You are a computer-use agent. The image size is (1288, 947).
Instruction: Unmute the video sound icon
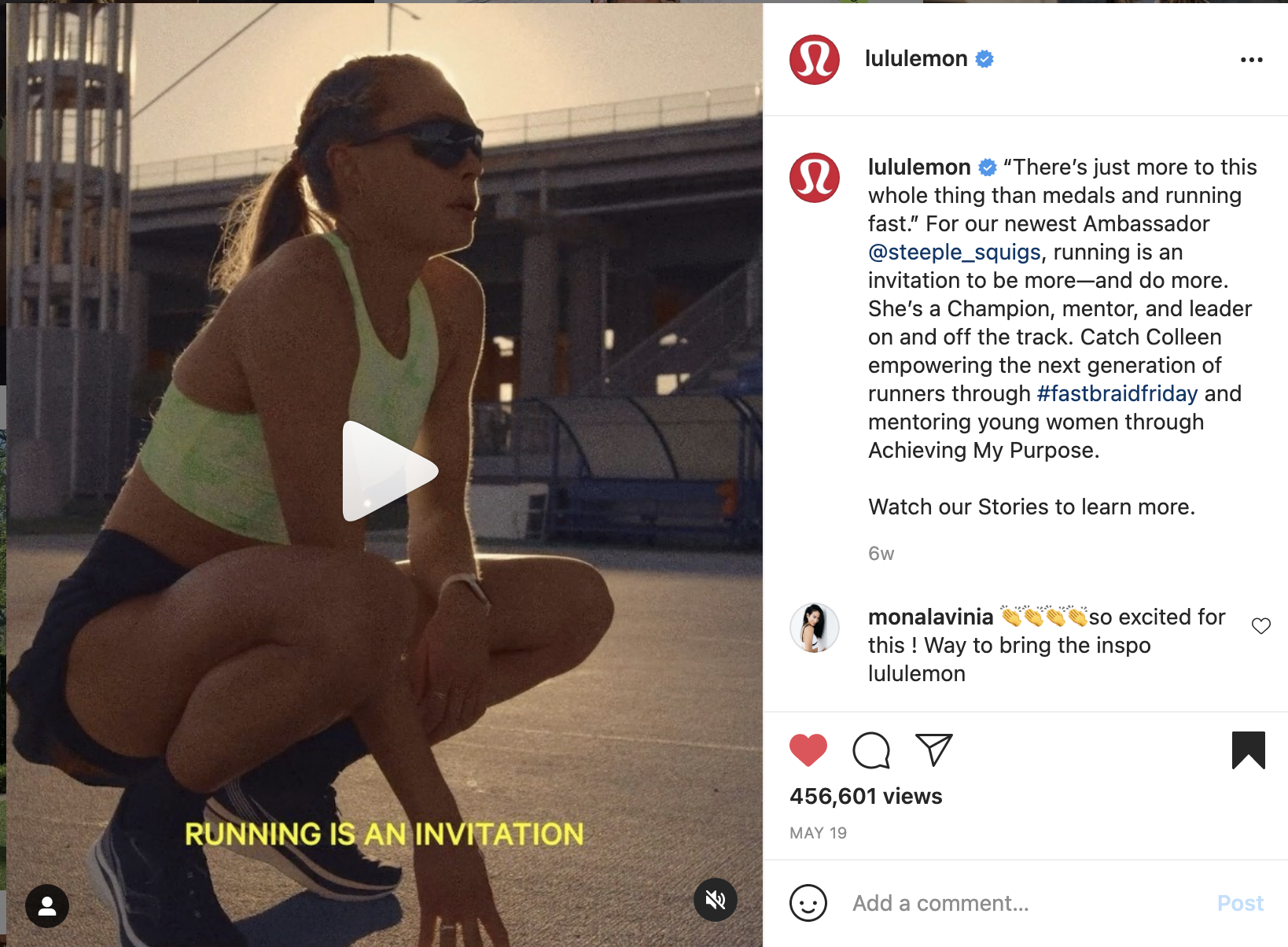716,900
